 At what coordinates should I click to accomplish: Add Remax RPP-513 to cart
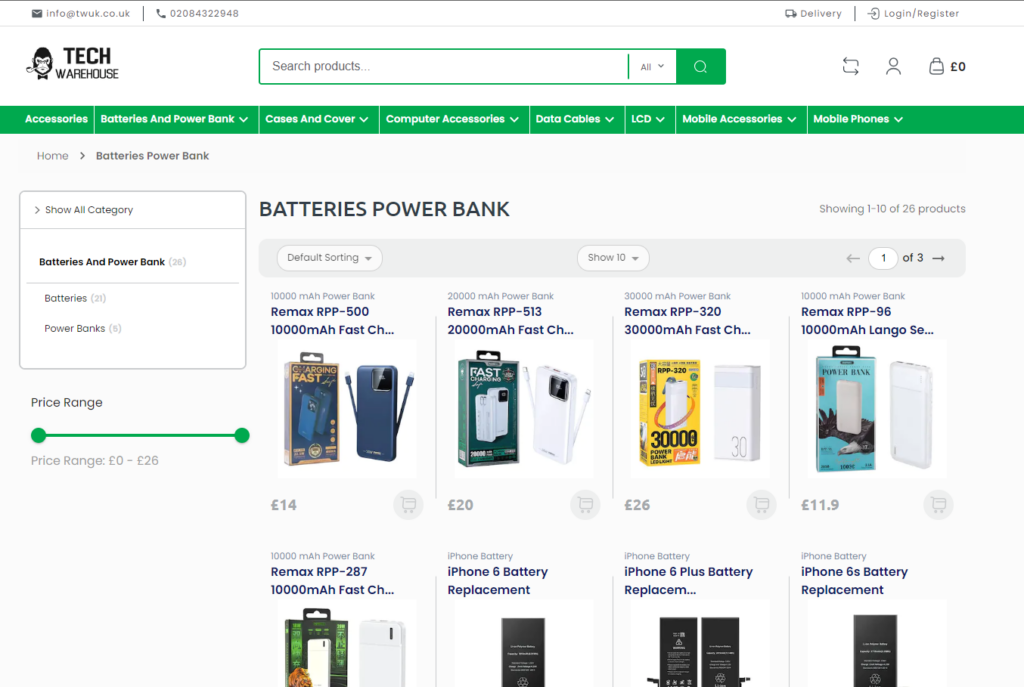(x=585, y=505)
